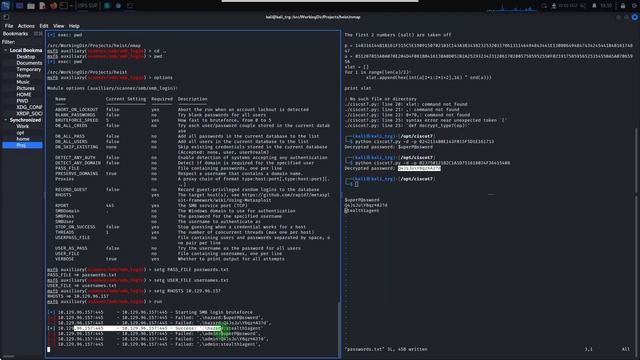Screen dimensions: 640x360
Task: Click the blue circular button in title bar
Action: pyautogui.click(x=635, y=17)
